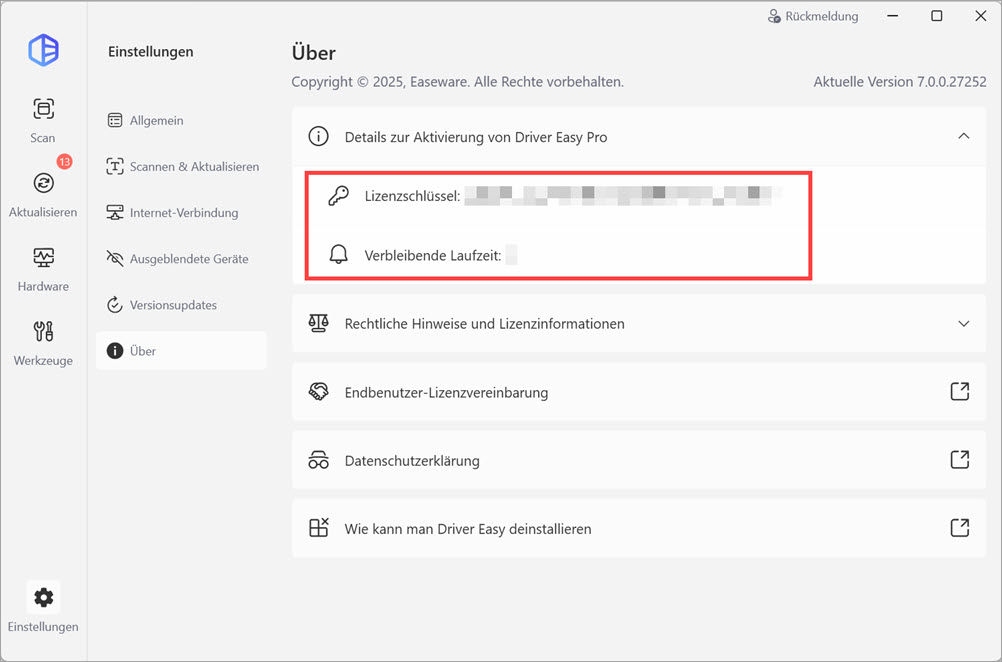The width and height of the screenshot is (1002, 662).
Task: Click the Easeware copyright notice text
Action: (x=458, y=82)
